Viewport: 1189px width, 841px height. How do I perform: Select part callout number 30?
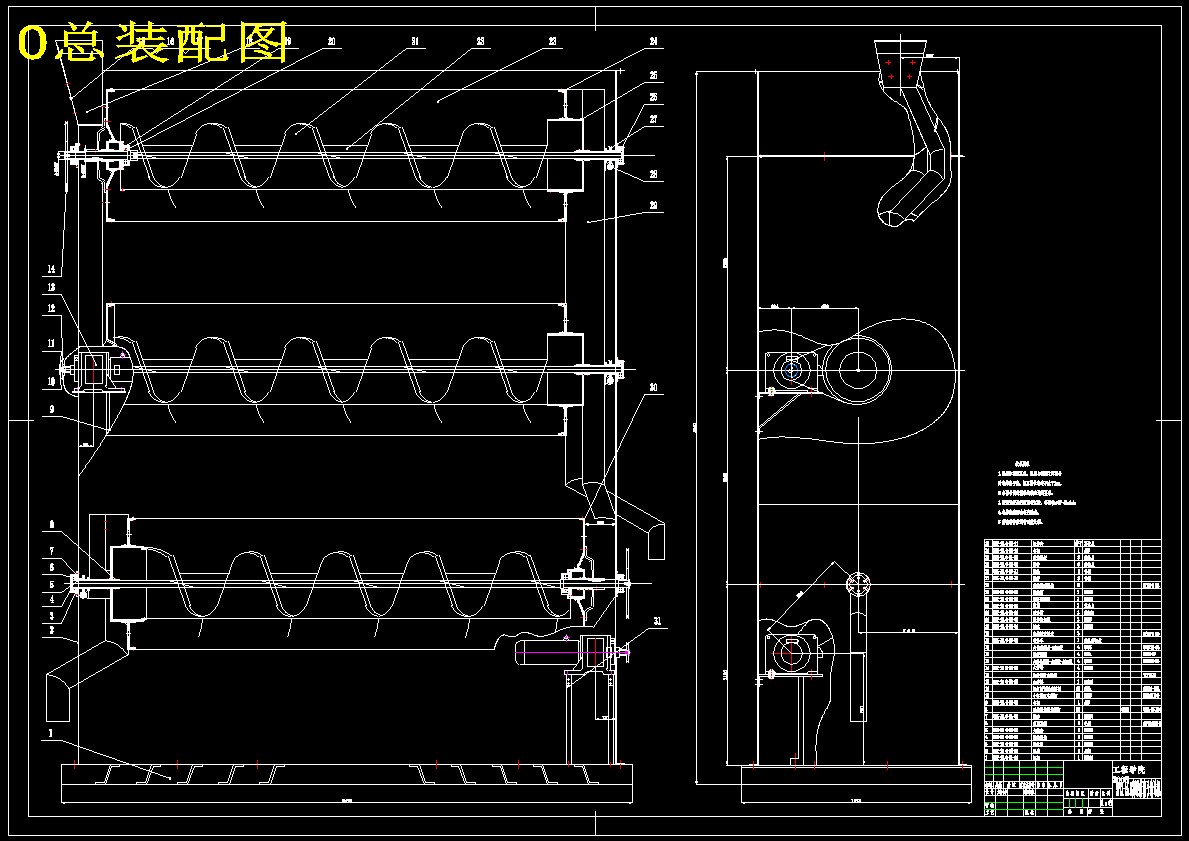click(x=654, y=388)
